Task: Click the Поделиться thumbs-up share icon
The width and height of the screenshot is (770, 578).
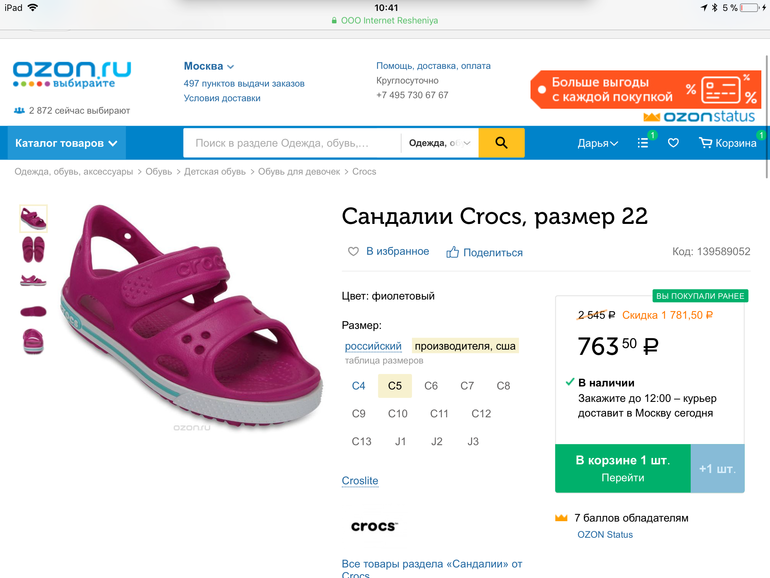Action: 452,252
